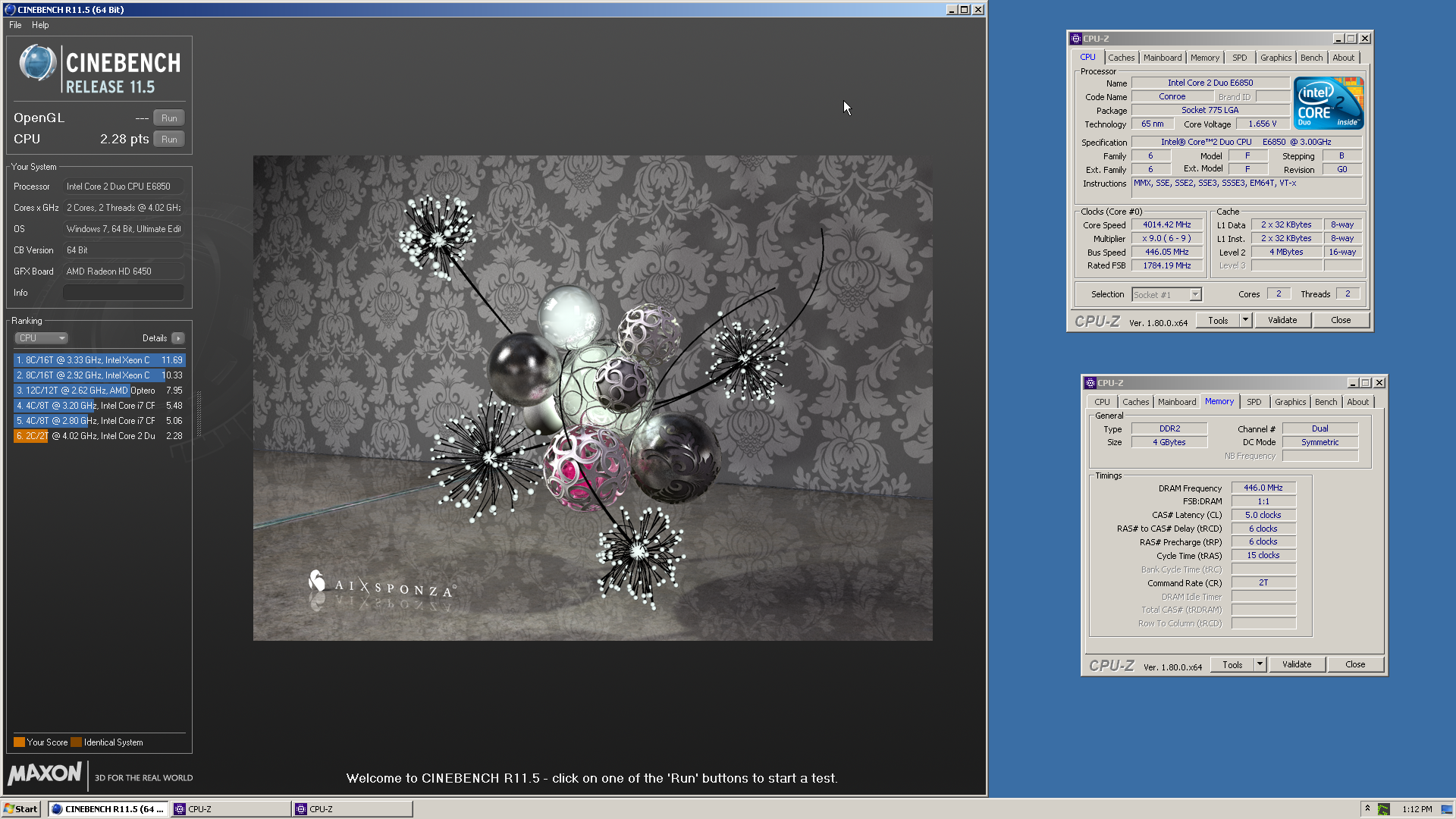Viewport: 1456px width, 819px height.
Task: Run the CPU benchmark
Action: click(169, 140)
